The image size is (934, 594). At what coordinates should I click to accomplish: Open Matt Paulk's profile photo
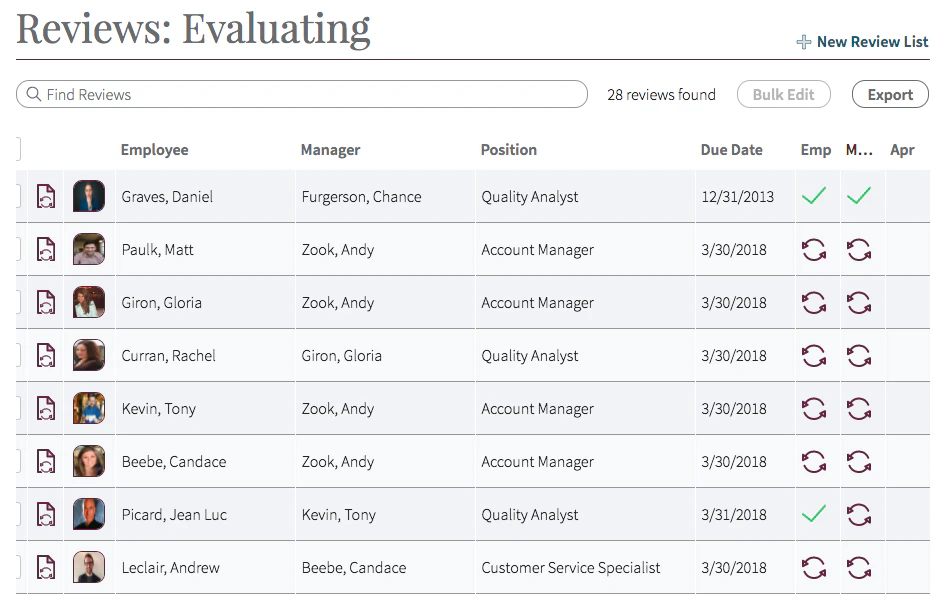pyautogui.click(x=88, y=249)
